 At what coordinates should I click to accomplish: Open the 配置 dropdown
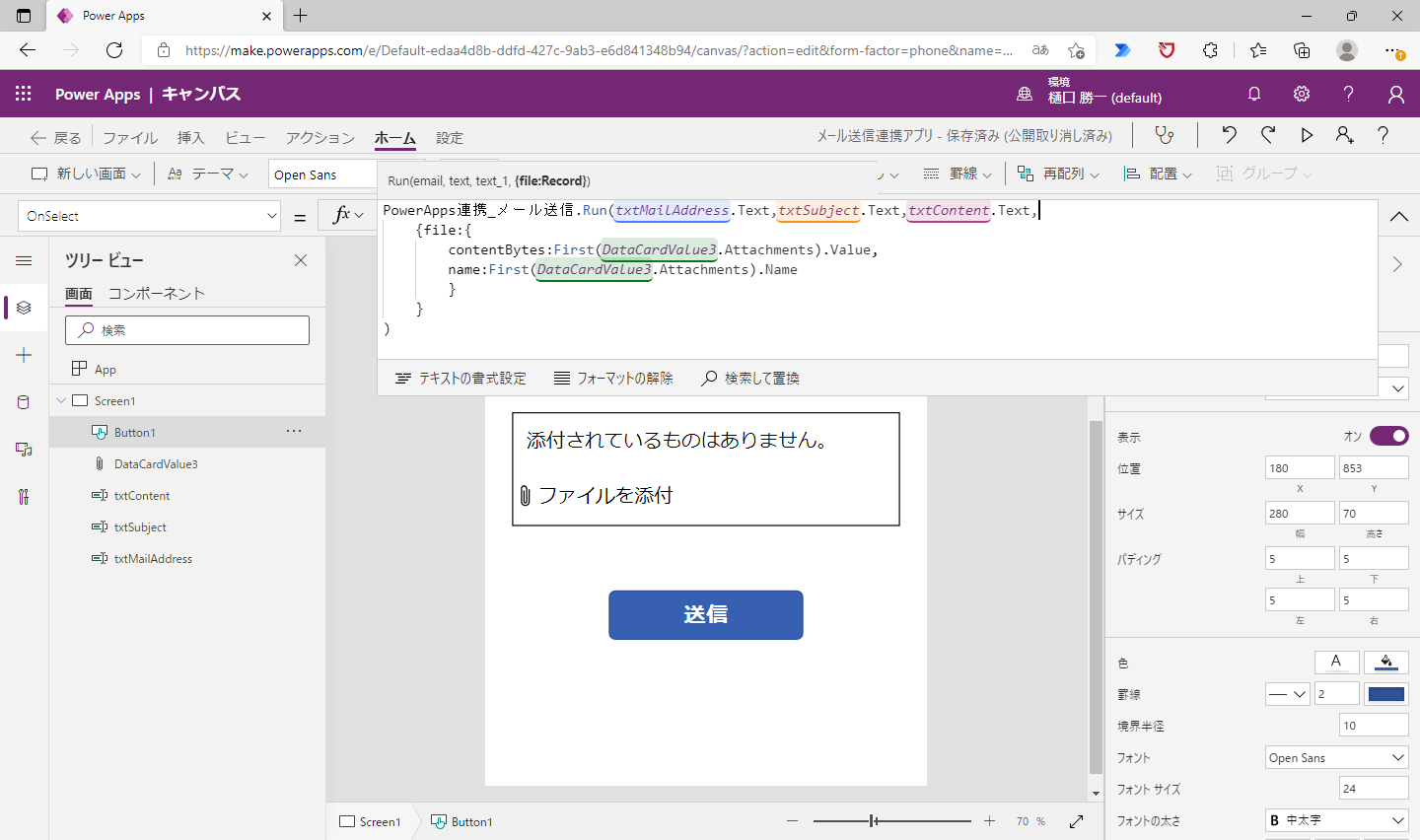[1158, 174]
